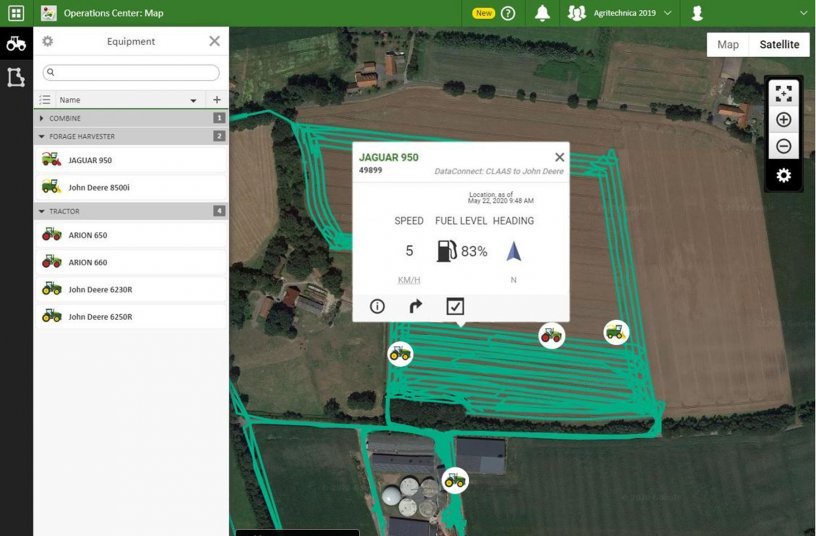Click the red tractor map marker
The image size is (816, 536).
click(552, 336)
